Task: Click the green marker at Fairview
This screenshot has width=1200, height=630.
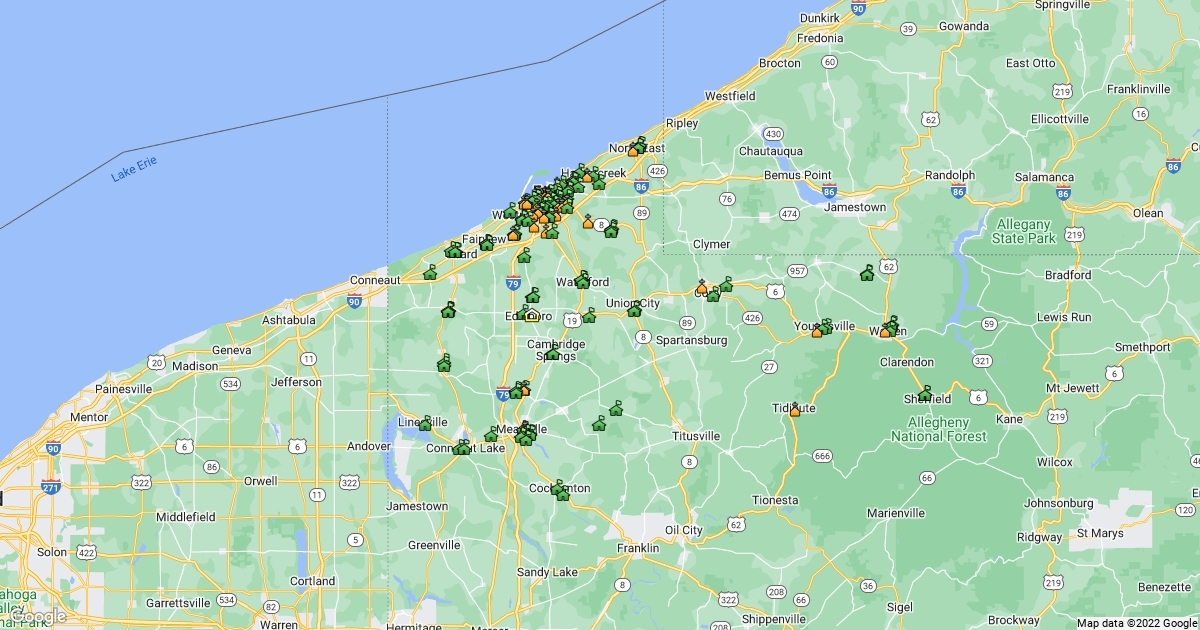Action: point(487,243)
